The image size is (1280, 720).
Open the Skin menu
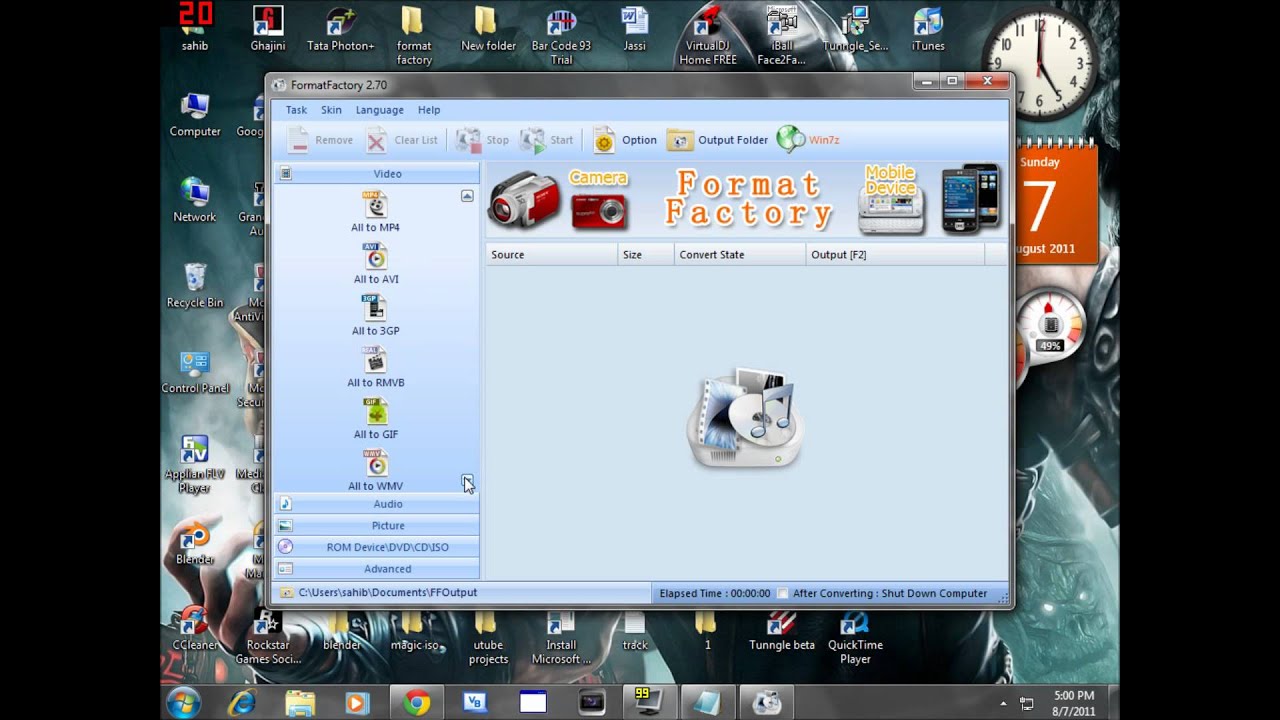coord(331,110)
